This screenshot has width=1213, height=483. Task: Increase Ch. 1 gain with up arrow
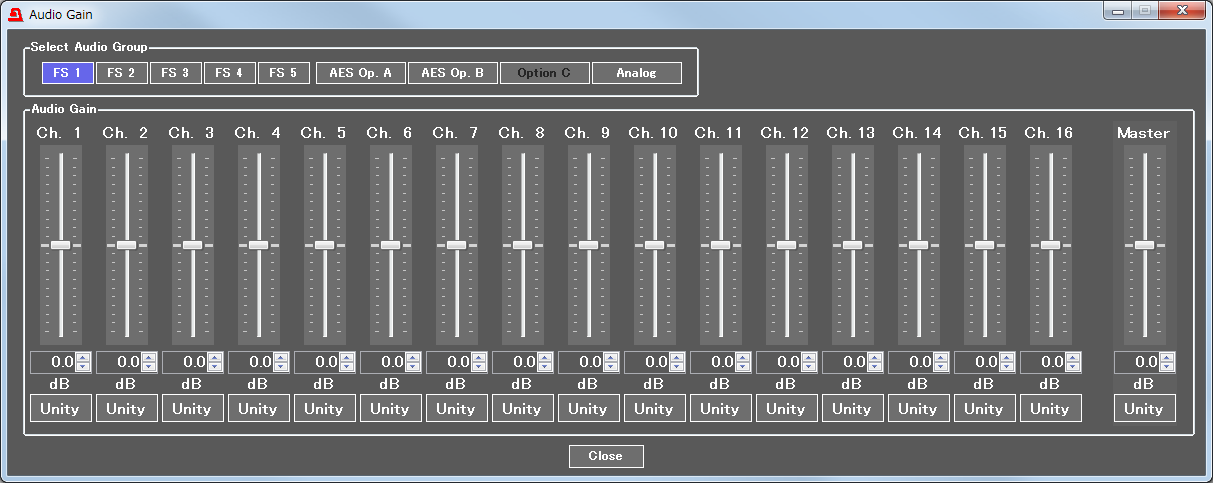pos(83,357)
